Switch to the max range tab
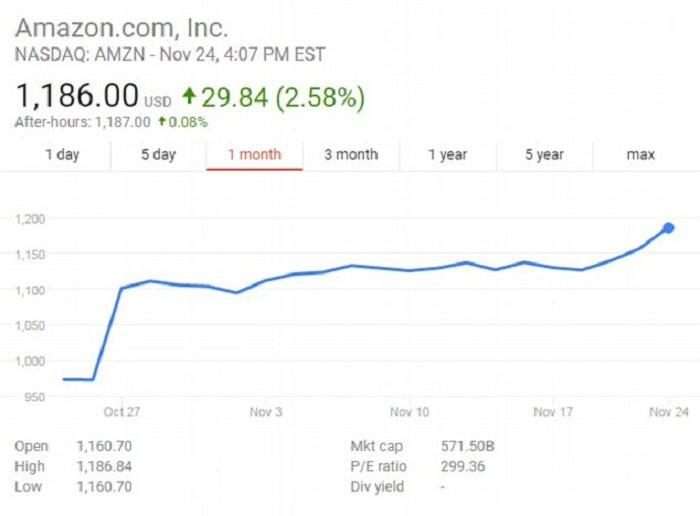Screen dimensions: 700x516 coord(640,154)
